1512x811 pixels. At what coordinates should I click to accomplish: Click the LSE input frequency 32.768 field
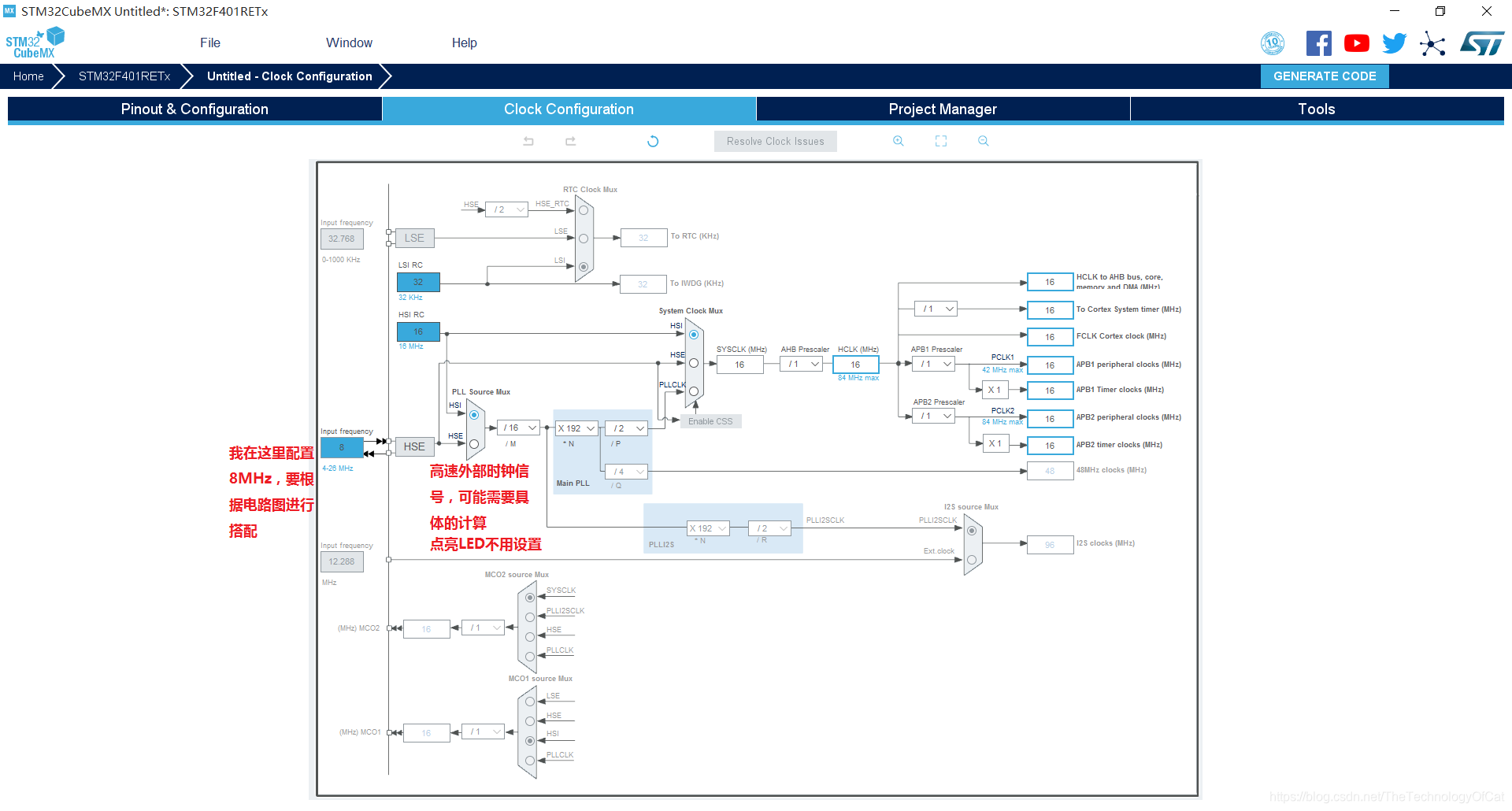(342, 239)
